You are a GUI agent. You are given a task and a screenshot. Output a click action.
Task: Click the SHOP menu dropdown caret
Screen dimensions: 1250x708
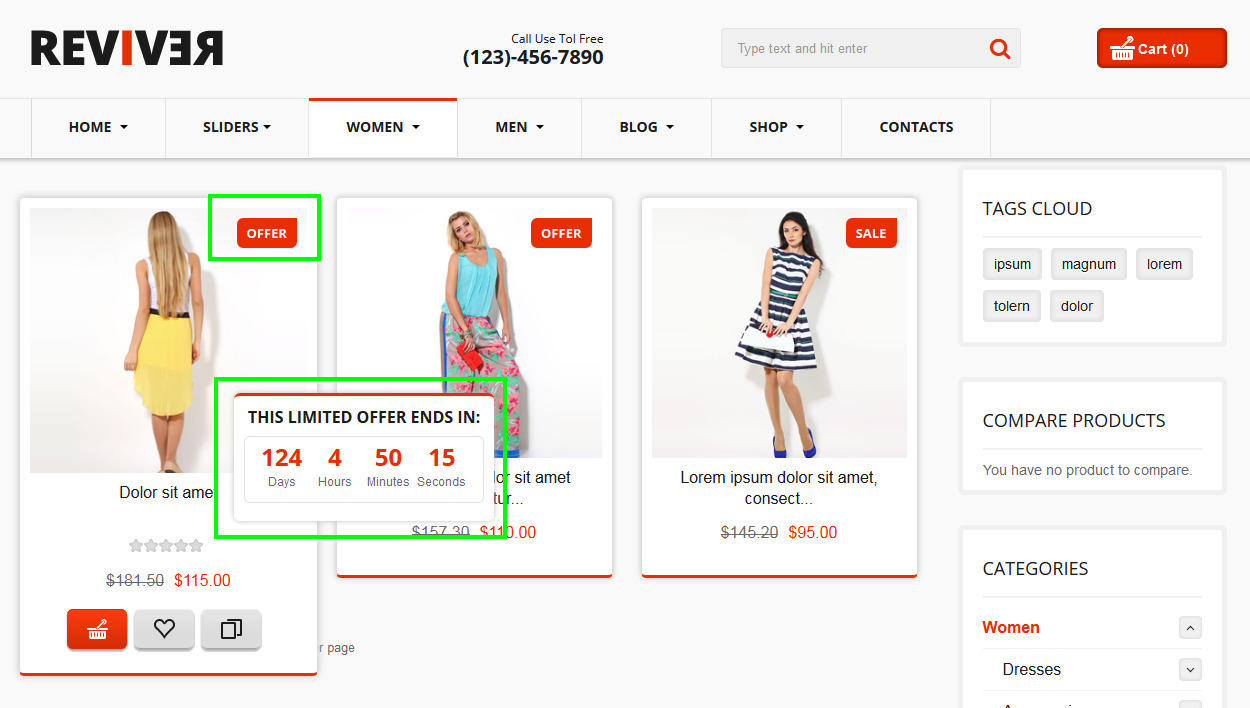point(800,128)
